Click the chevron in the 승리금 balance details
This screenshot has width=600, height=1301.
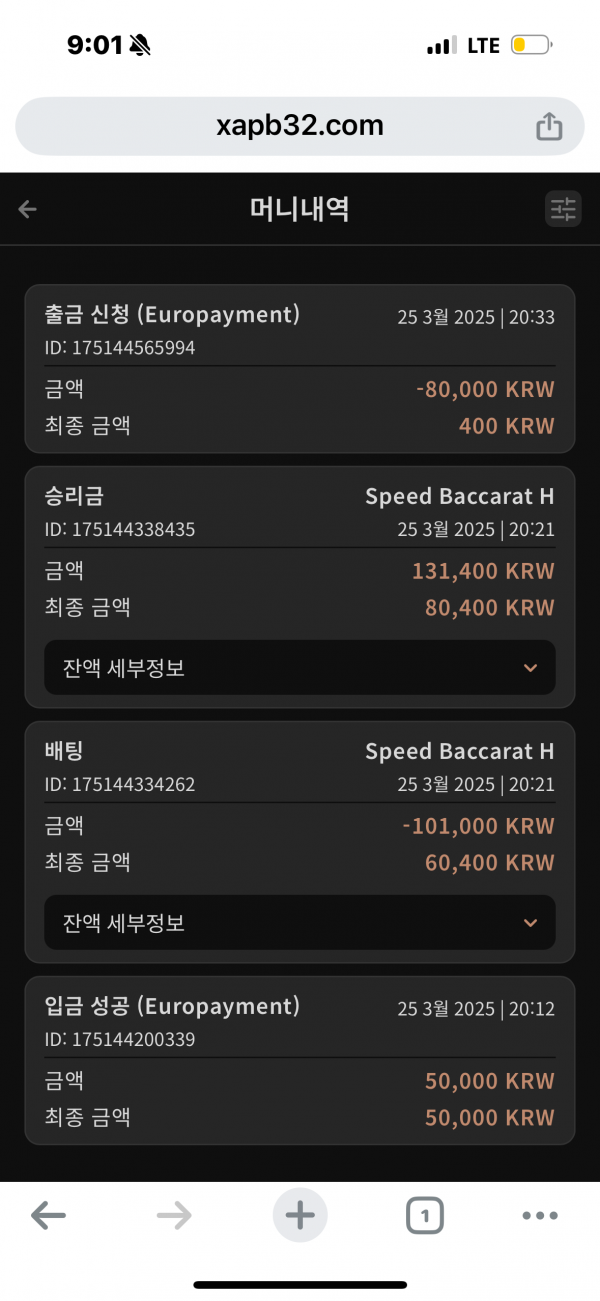(x=531, y=668)
